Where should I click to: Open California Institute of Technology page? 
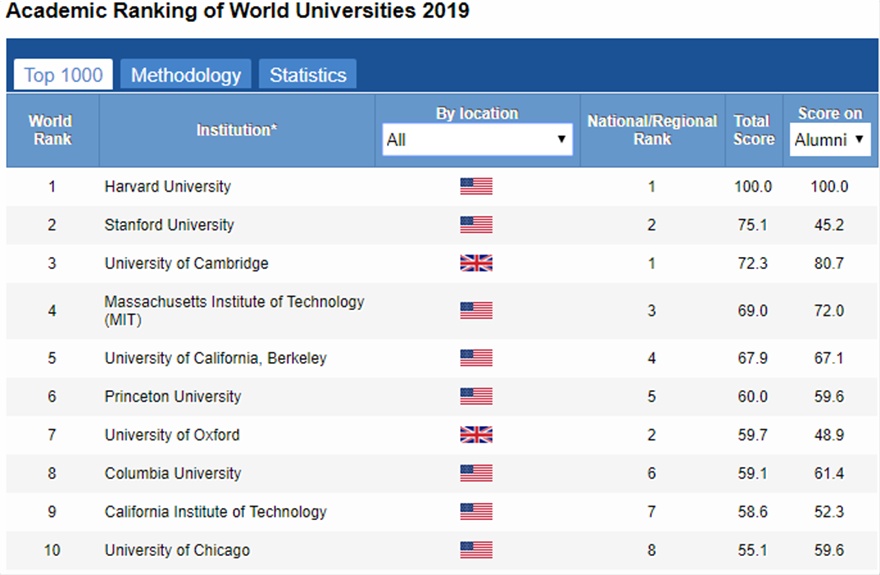pyautogui.click(x=215, y=512)
